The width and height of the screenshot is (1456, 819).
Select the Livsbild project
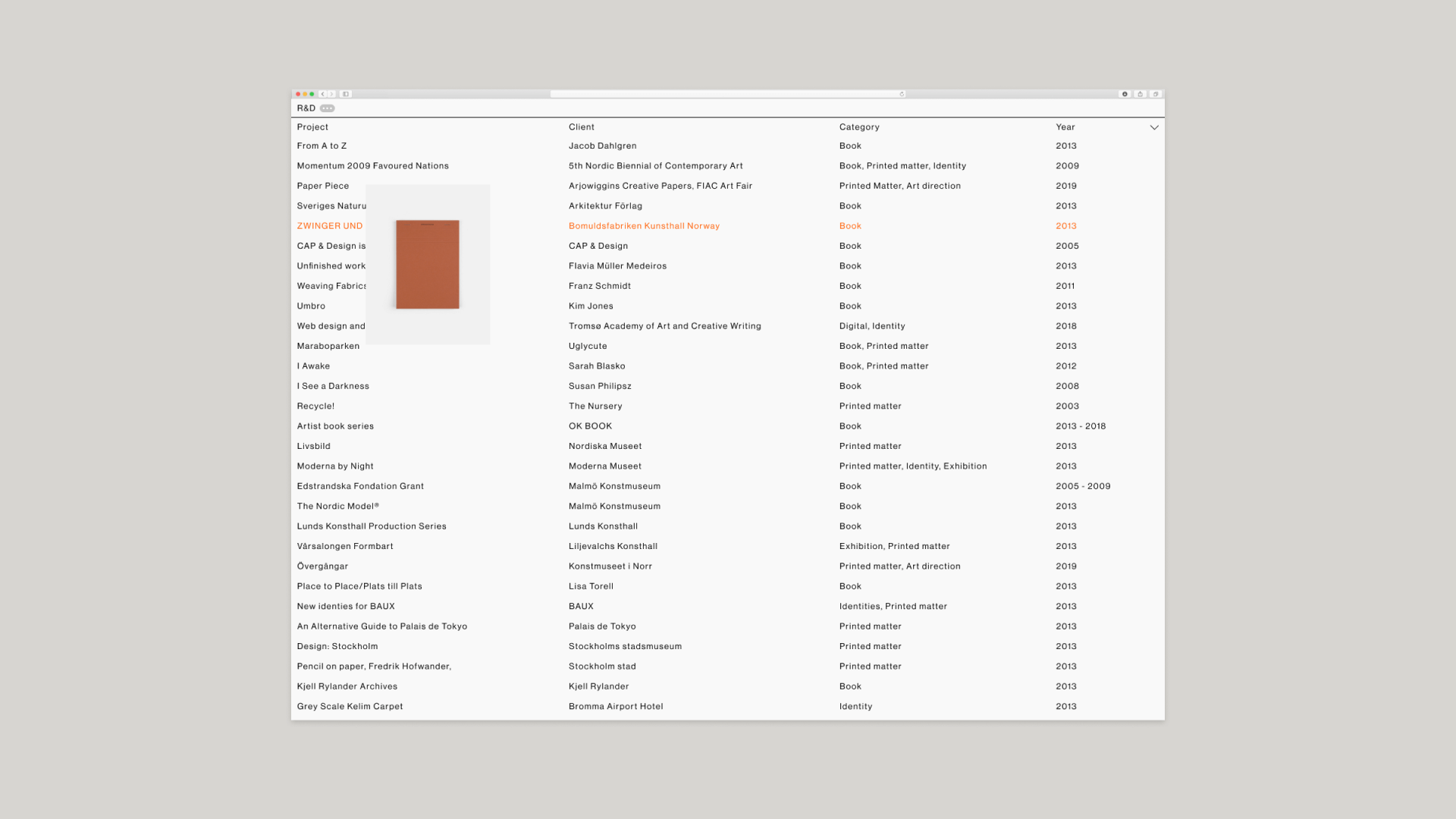click(314, 446)
